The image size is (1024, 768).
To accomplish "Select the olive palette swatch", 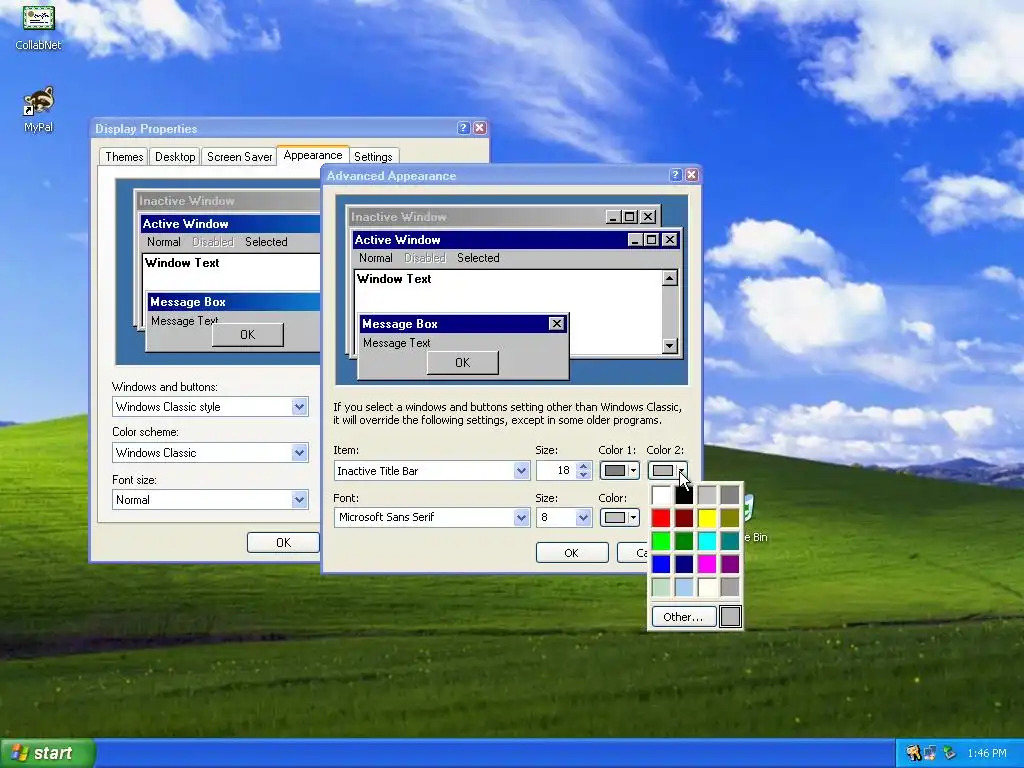I will pos(729,518).
